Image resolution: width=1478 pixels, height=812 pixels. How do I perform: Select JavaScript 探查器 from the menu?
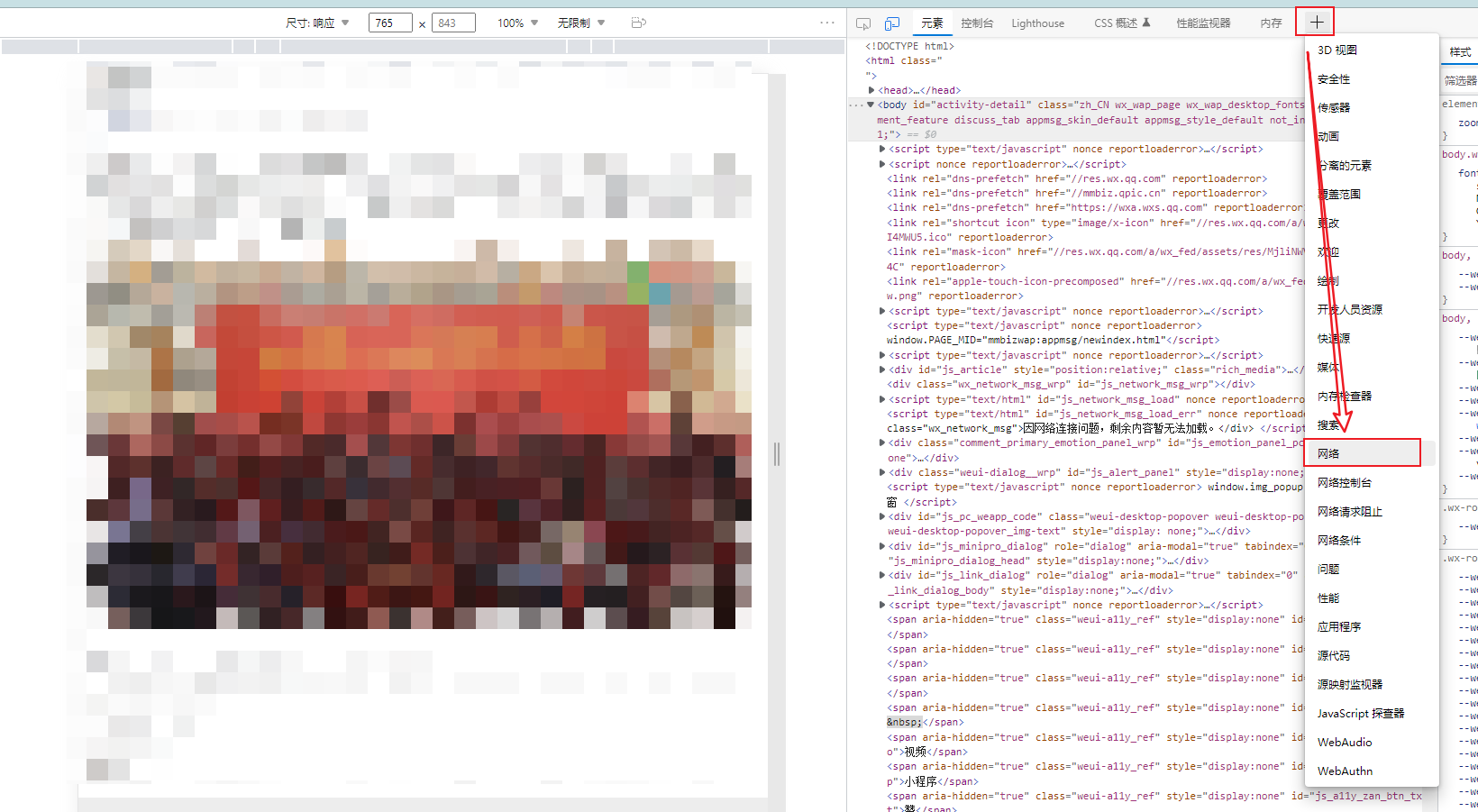pyautogui.click(x=1371, y=714)
